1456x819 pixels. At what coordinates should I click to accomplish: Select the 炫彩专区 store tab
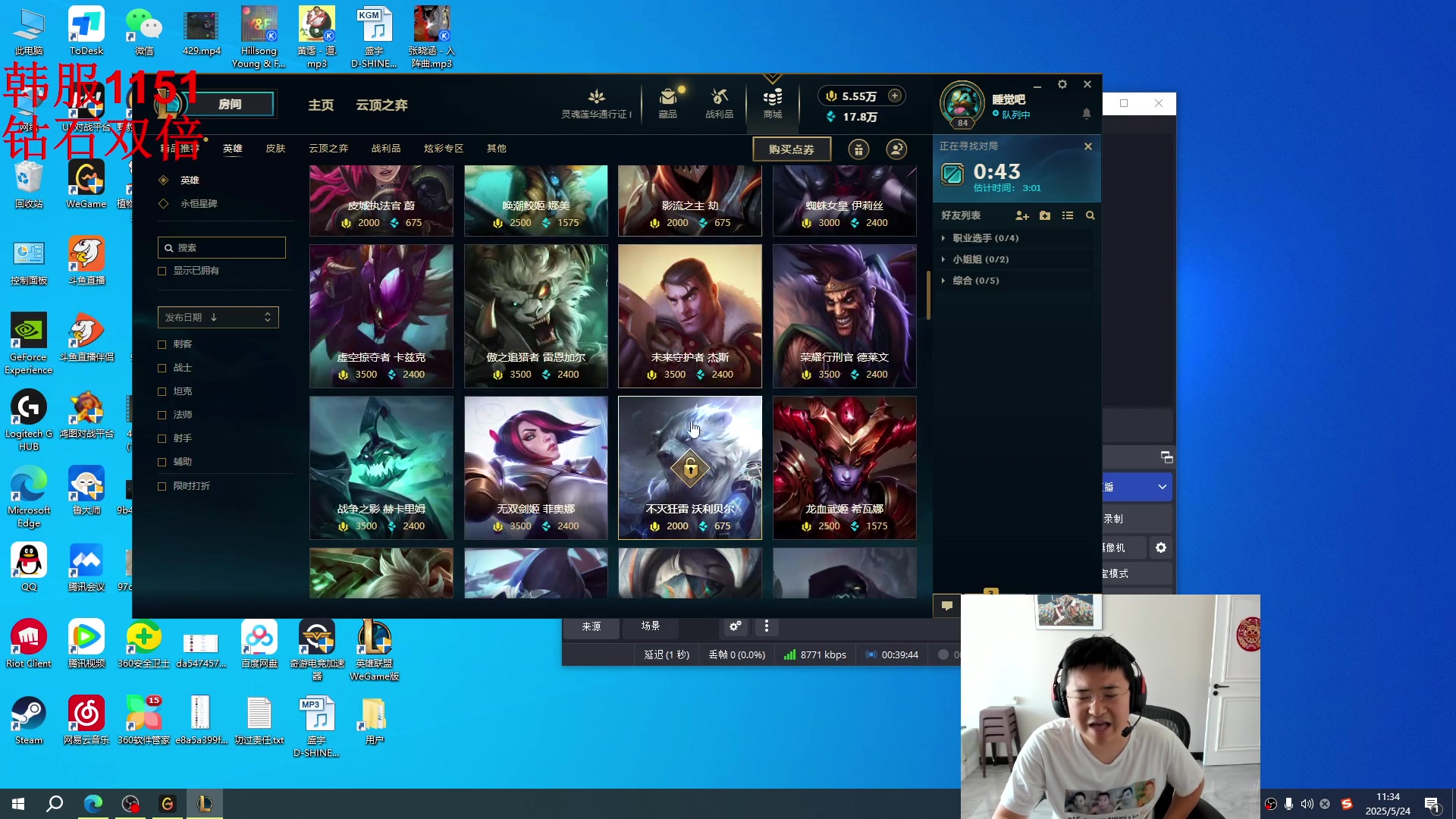pyautogui.click(x=444, y=149)
